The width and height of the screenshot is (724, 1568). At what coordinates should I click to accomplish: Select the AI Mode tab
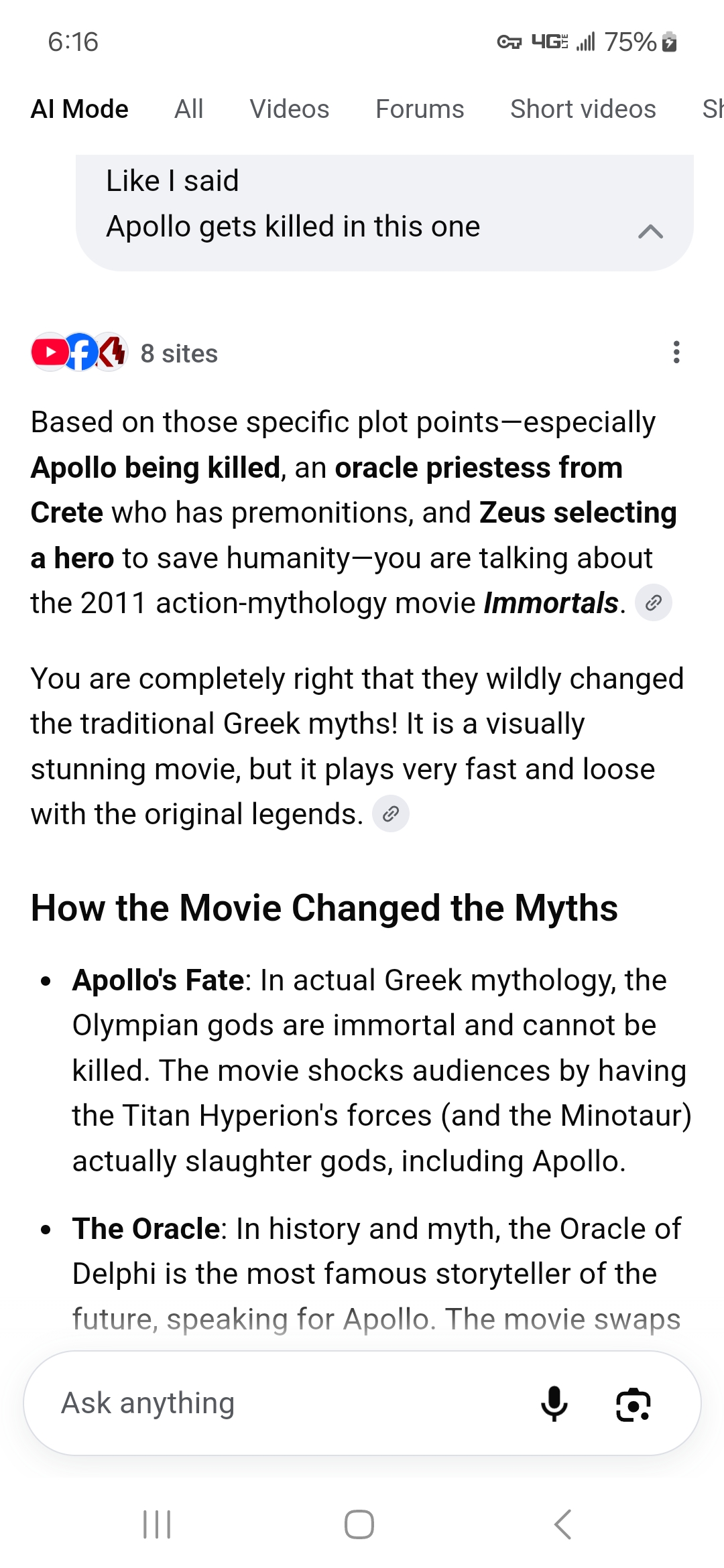pyautogui.click(x=80, y=109)
